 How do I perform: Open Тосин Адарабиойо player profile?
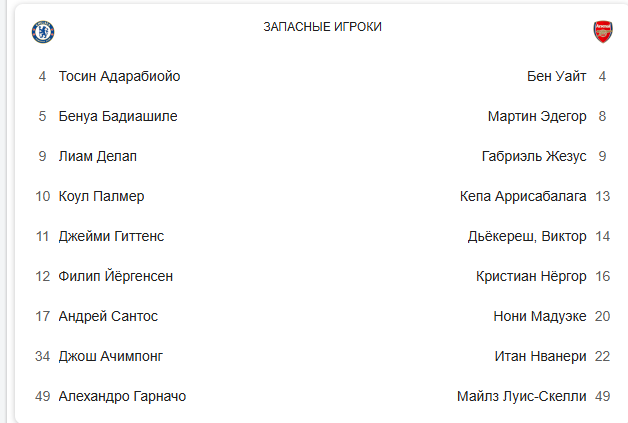click(x=119, y=76)
